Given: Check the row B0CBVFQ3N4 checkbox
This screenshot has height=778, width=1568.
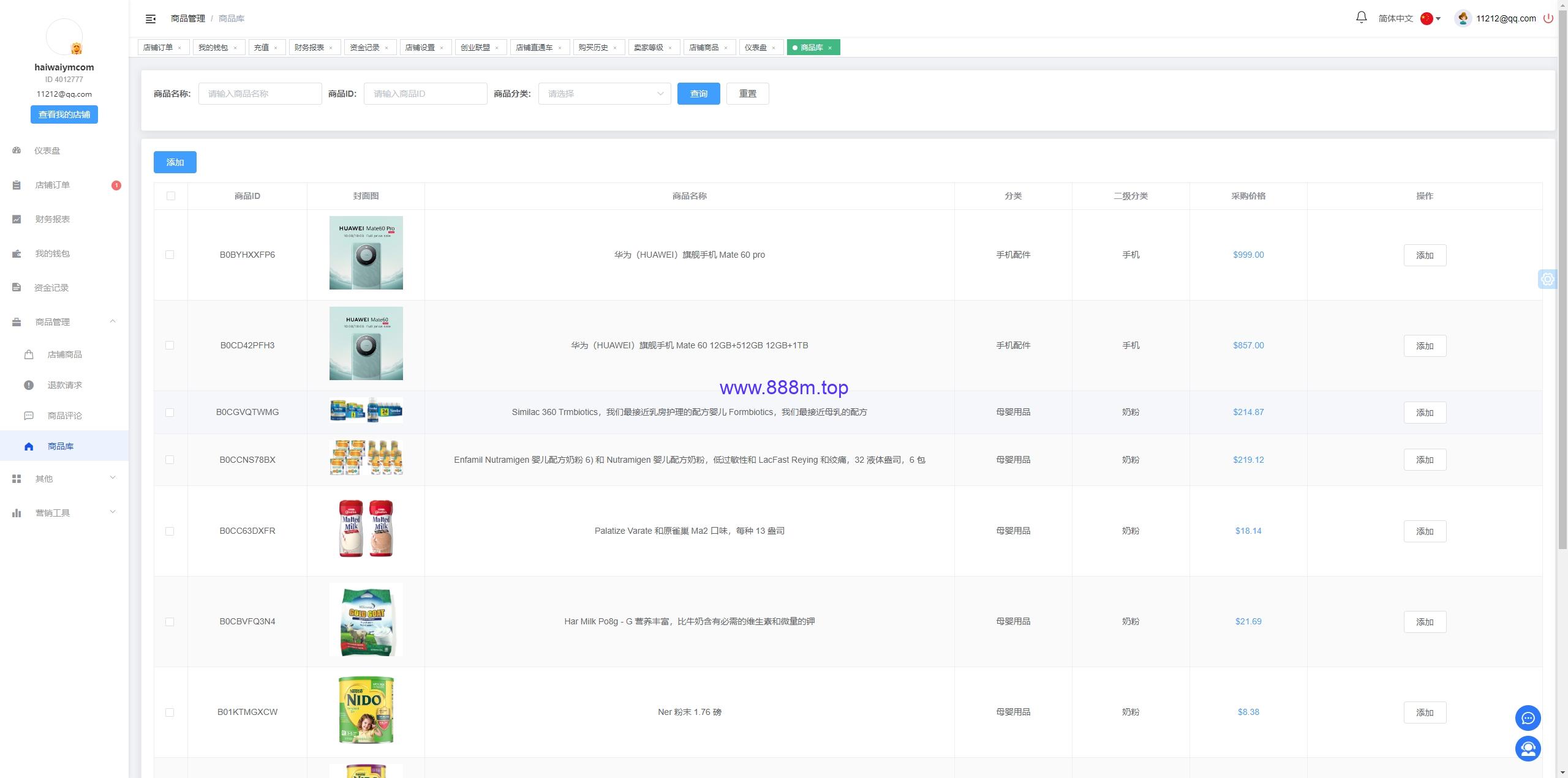Looking at the screenshot, I should 170,622.
